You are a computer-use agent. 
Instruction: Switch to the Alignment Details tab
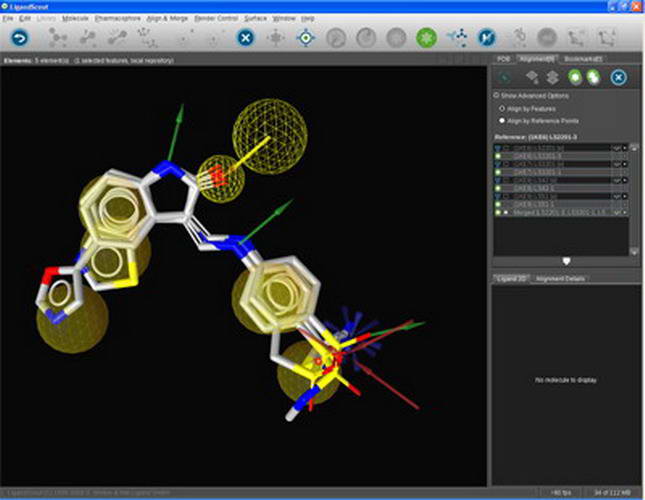tap(560, 278)
